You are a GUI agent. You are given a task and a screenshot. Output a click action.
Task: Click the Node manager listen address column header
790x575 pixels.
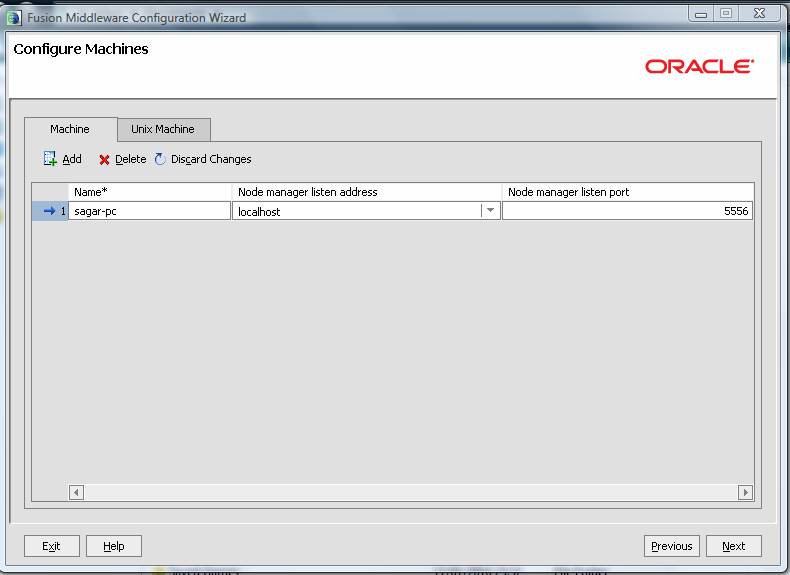(x=366, y=192)
